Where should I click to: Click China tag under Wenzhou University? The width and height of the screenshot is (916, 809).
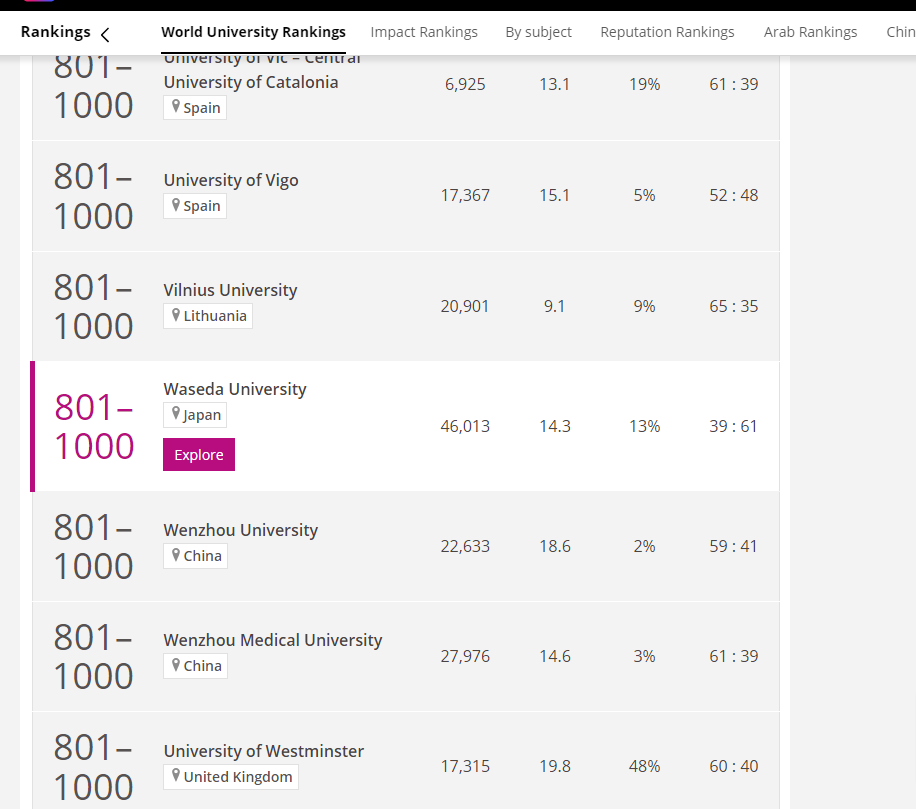(196, 555)
